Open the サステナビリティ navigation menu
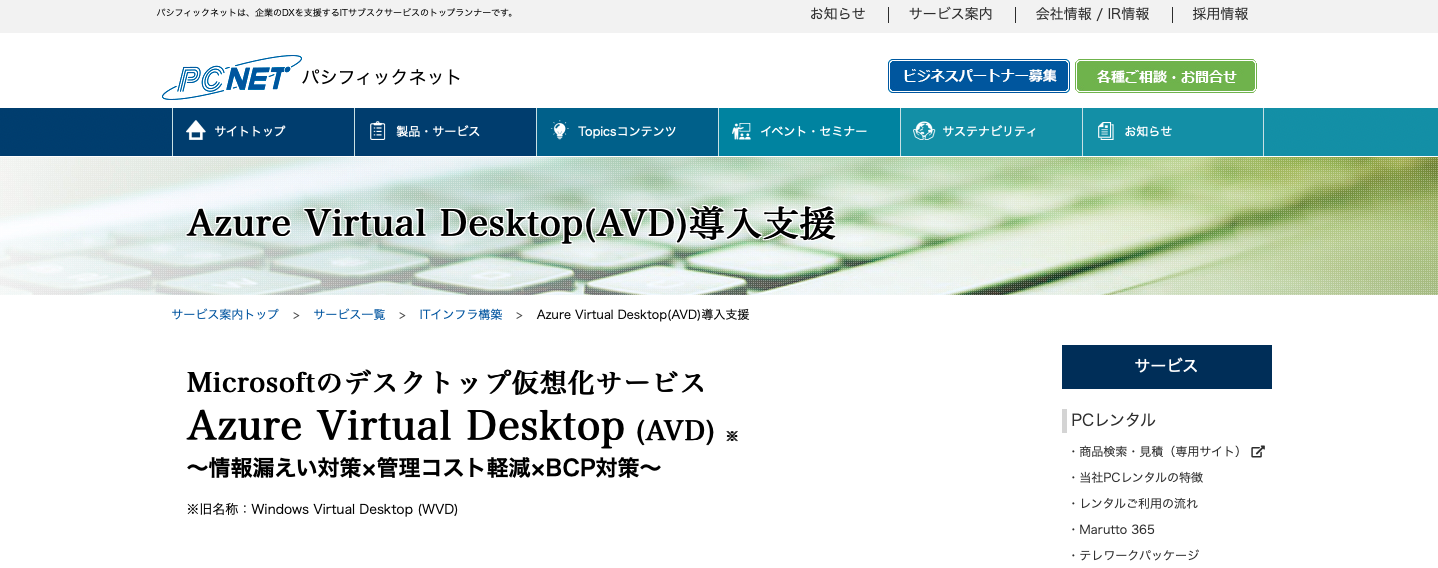This screenshot has height=568, width=1438. pyautogui.click(x=991, y=132)
